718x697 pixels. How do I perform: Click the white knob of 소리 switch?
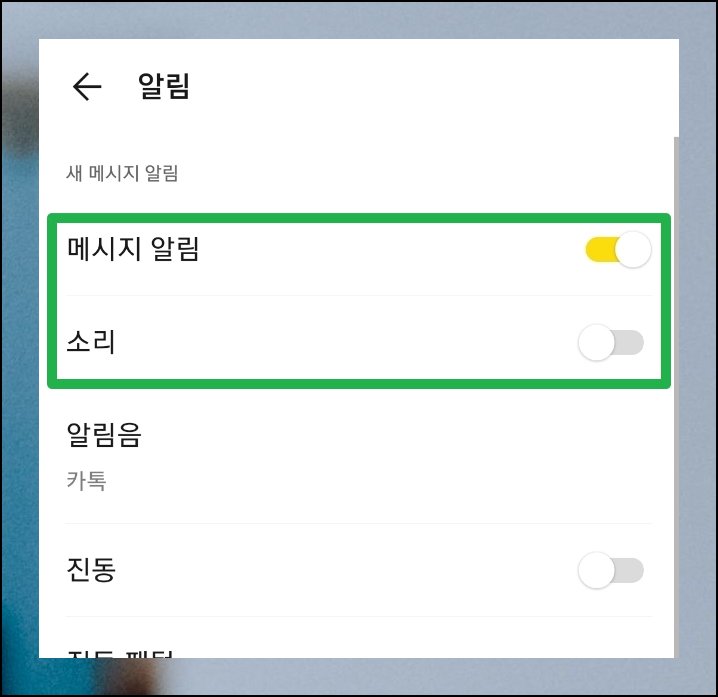(x=596, y=342)
